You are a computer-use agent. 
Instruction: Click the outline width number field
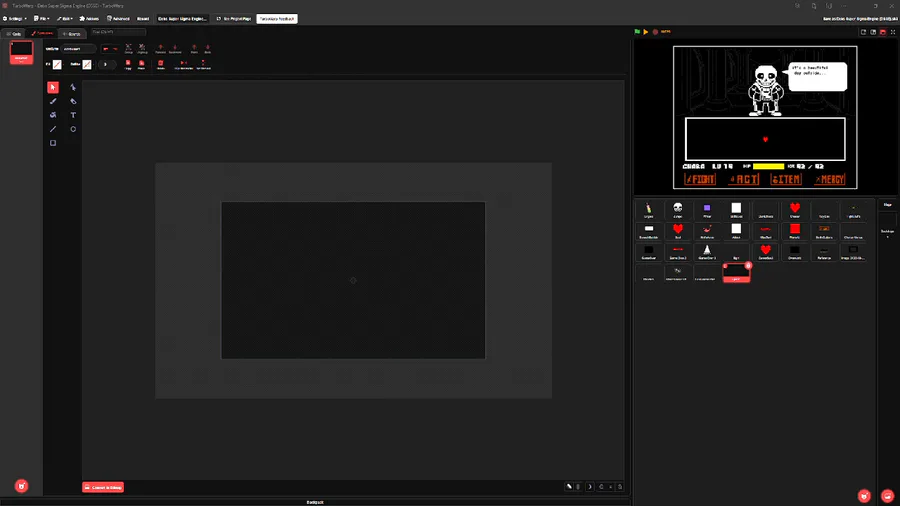click(106, 64)
